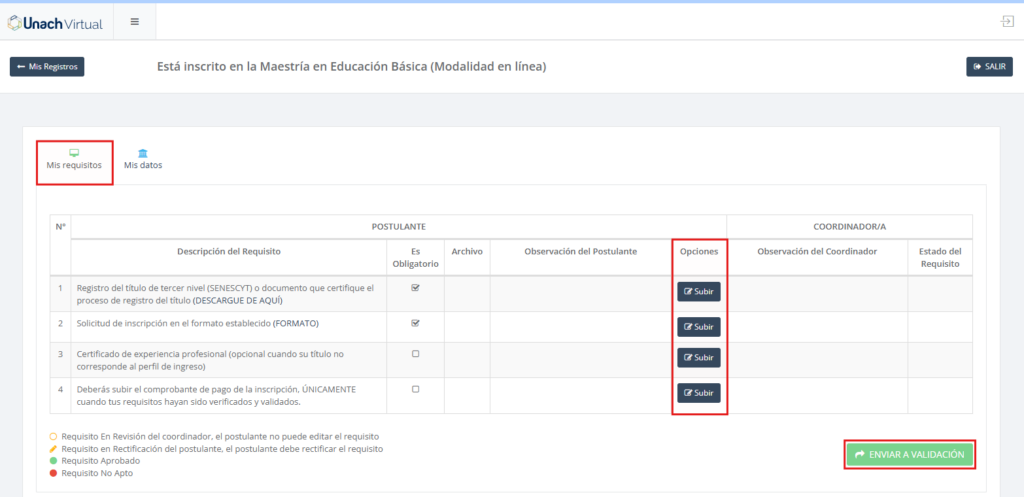Image resolution: width=1024 pixels, height=497 pixels.
Task: Click Subir for comprobante de pago
Action: (698, 393)
